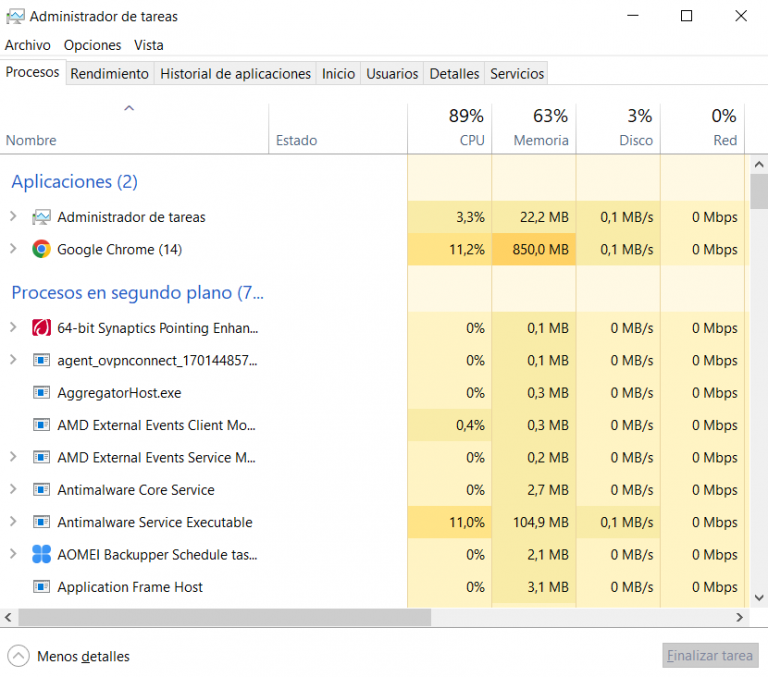This screenshot has width=768, height=677.
Task: Click the AOMEI Backupper blue icon
Action: (41, 554)
